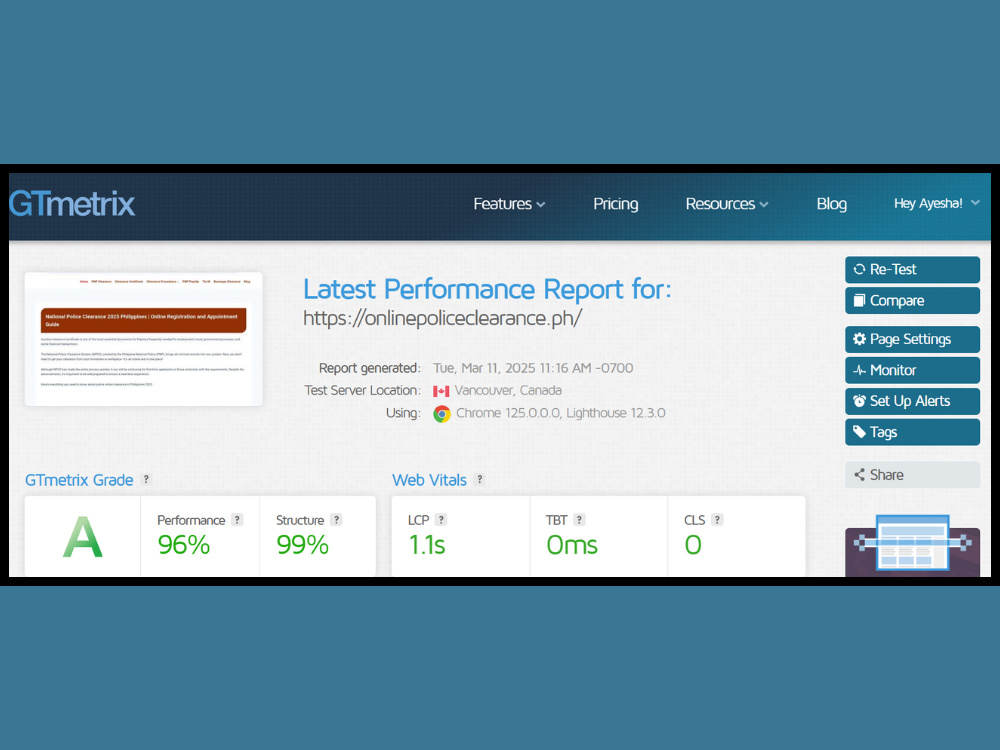The height and width of the screenshot is (750, 1000).
Task: Click the 0ms TBT value
Action: (572, 545)
